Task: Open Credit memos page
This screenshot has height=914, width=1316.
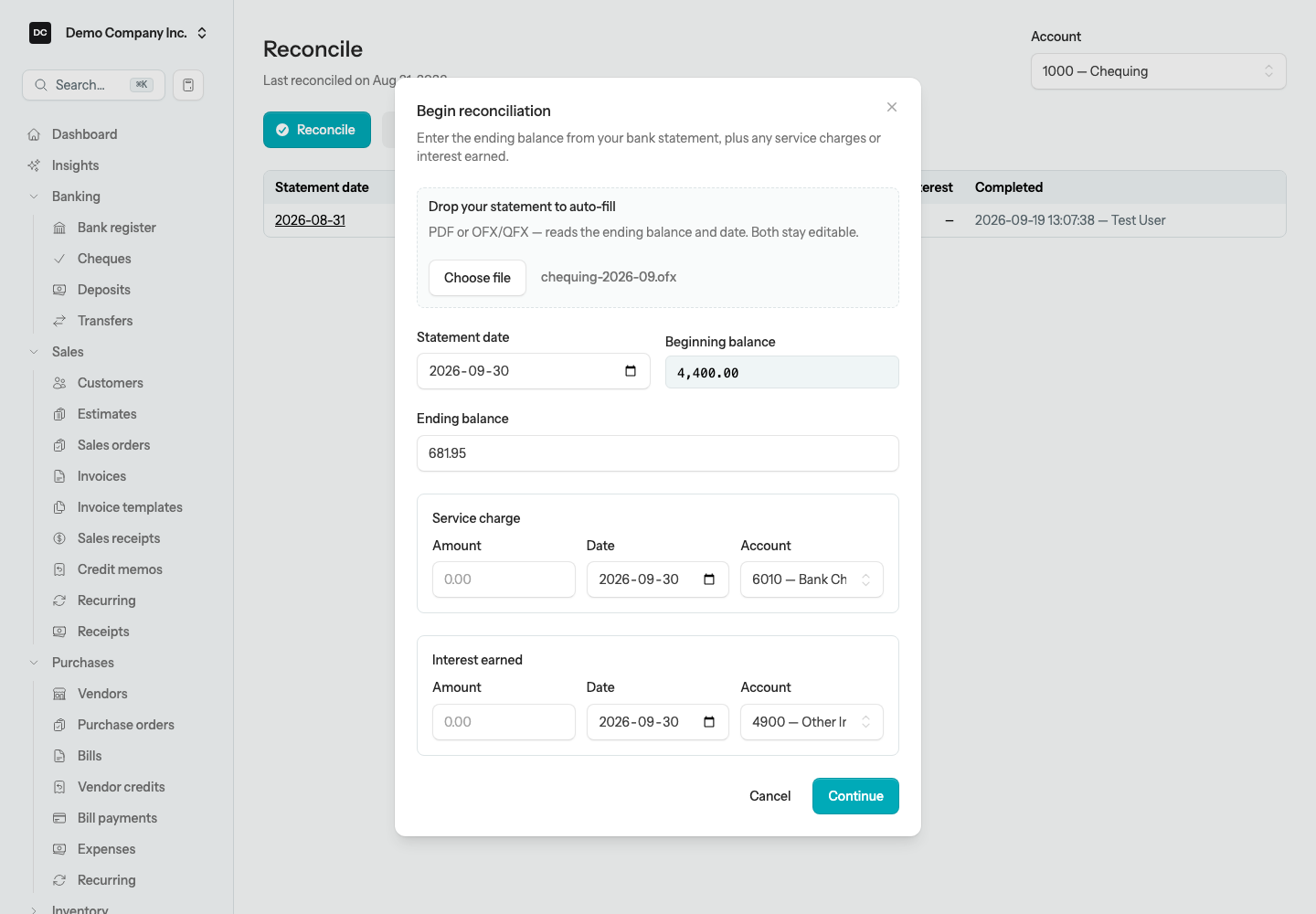Action: click(120, 569)
